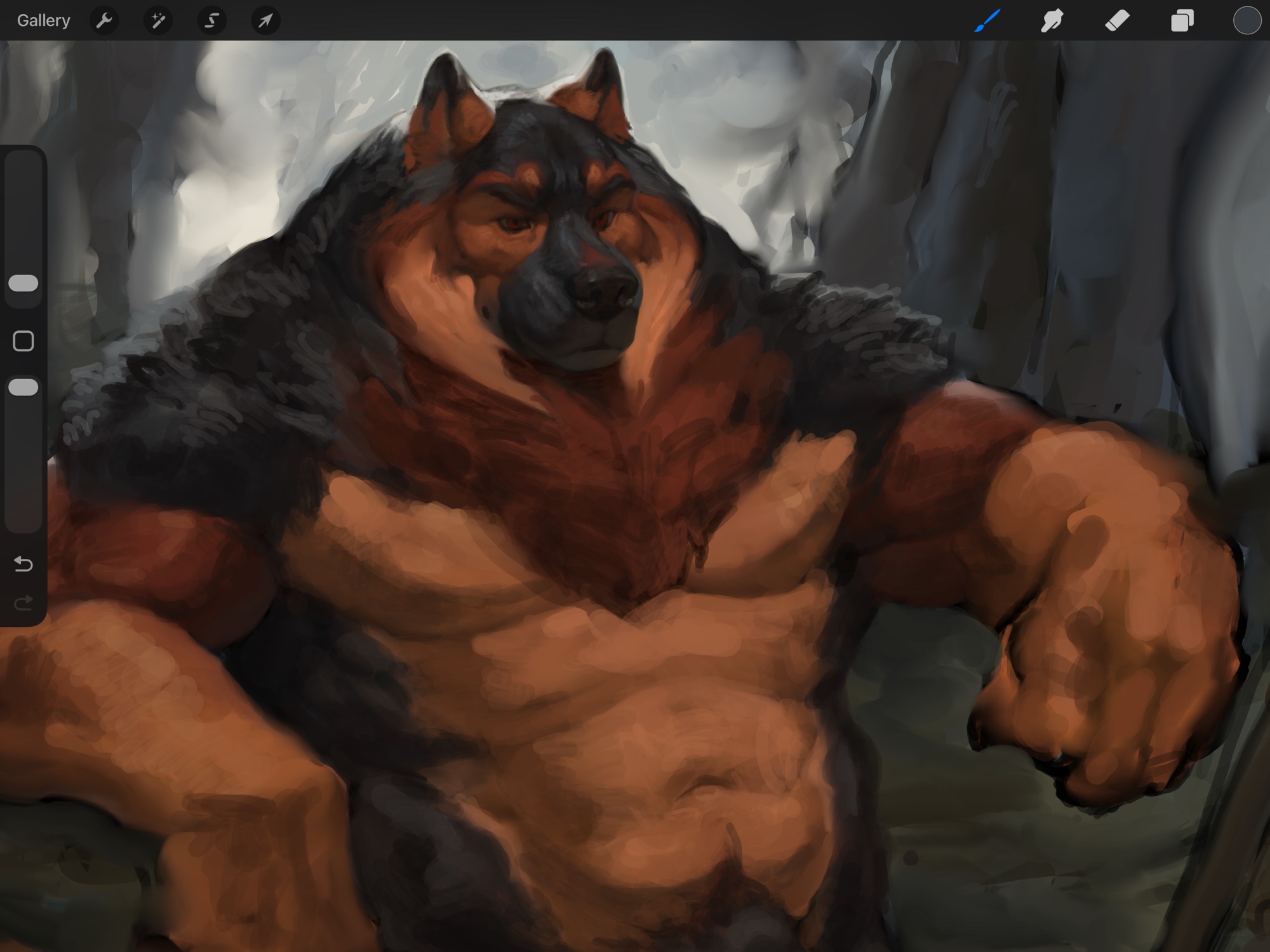Tap the dark tree trunk in background
This screenshot has height=952, width=1270.
1016,191
